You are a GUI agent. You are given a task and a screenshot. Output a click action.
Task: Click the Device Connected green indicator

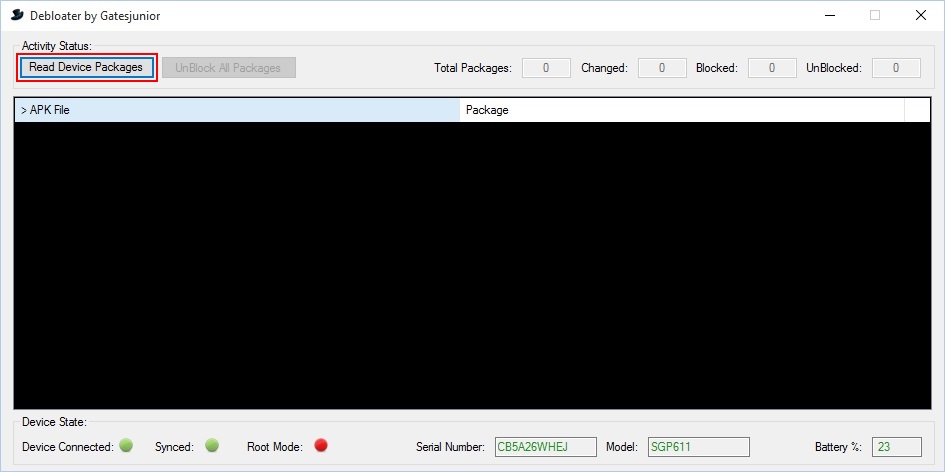click(x=126, y=445)
